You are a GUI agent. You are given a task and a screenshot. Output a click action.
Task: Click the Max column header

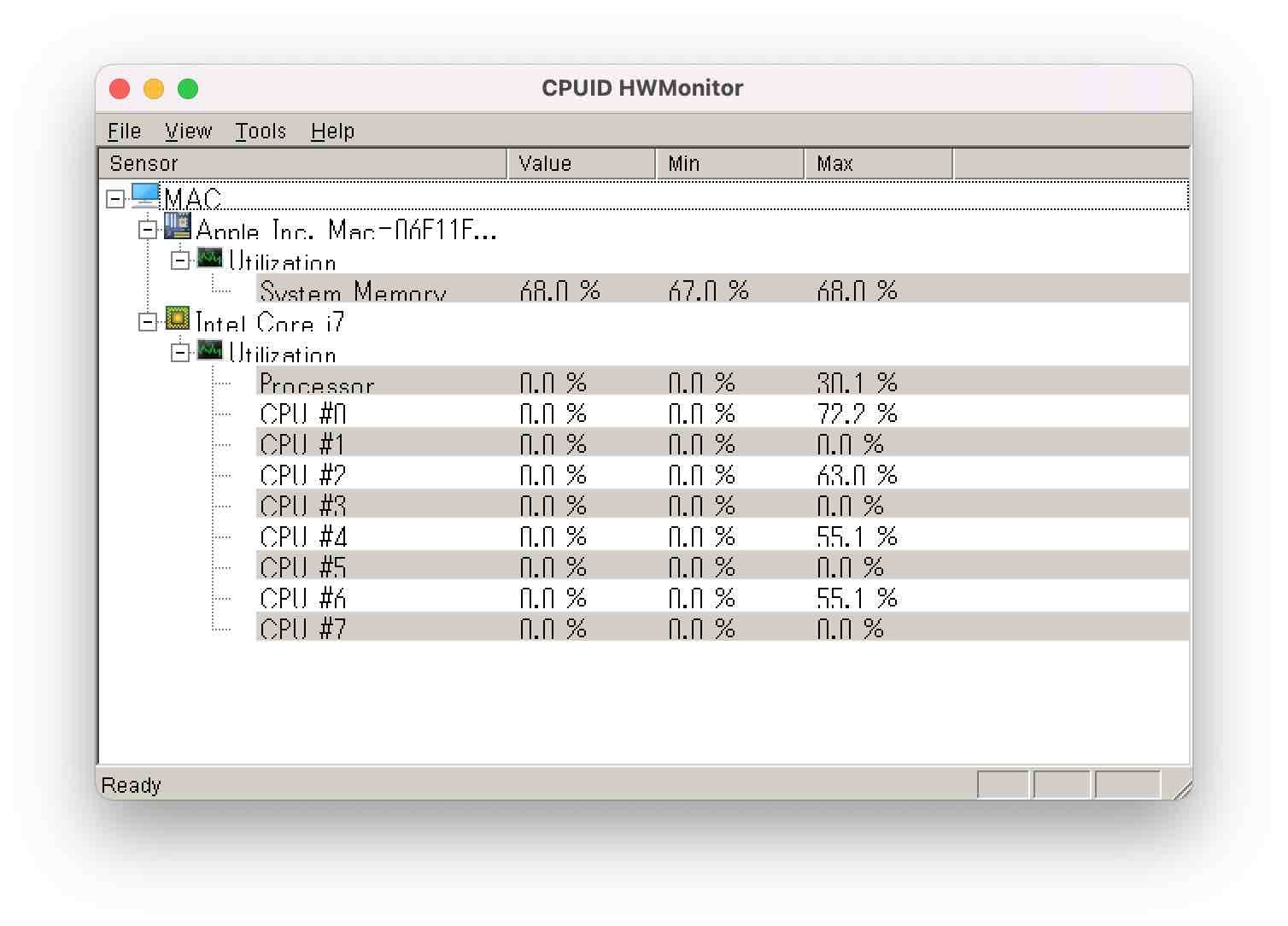879,163
